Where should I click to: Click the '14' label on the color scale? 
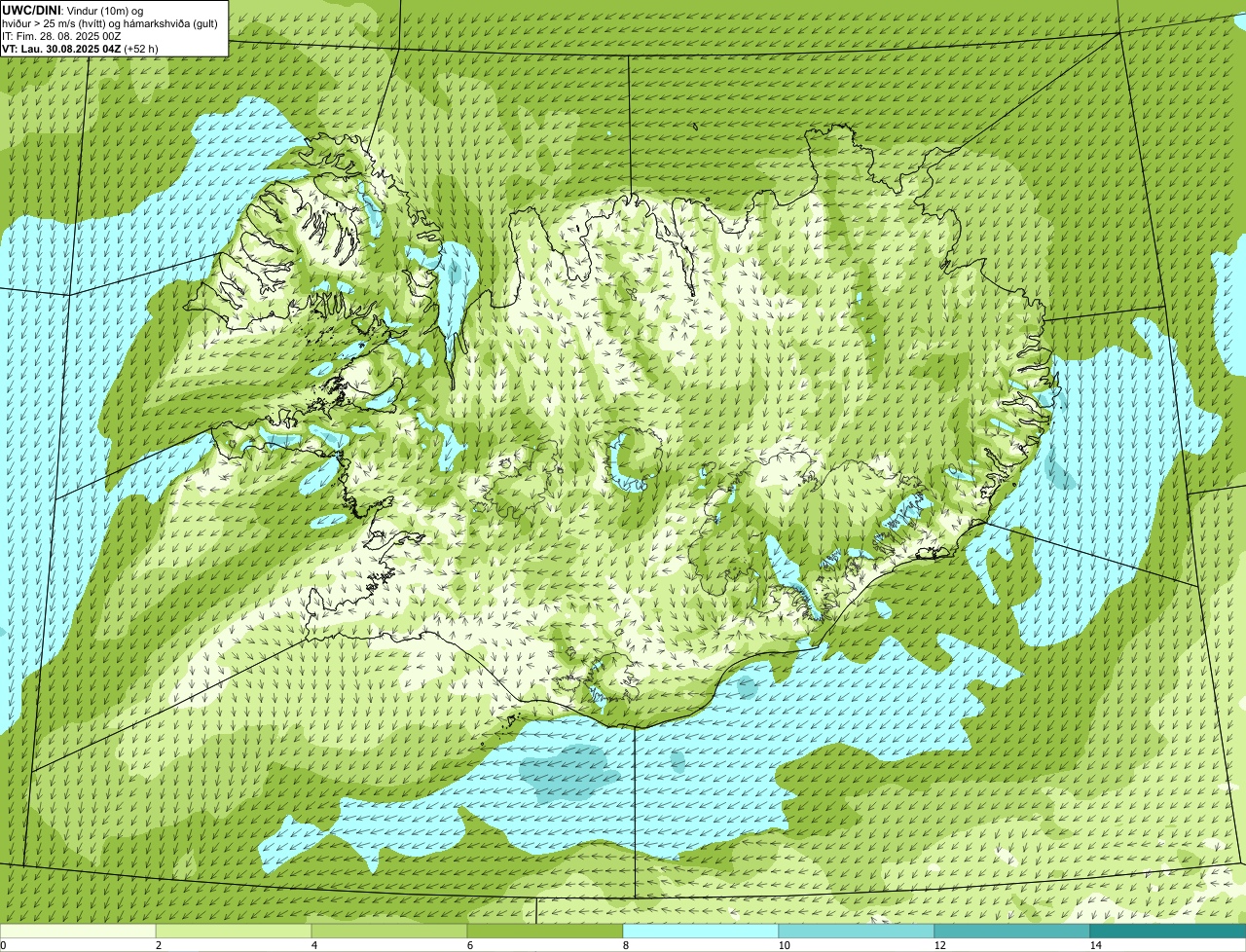pyautogui.click(x=1095, y=945)
